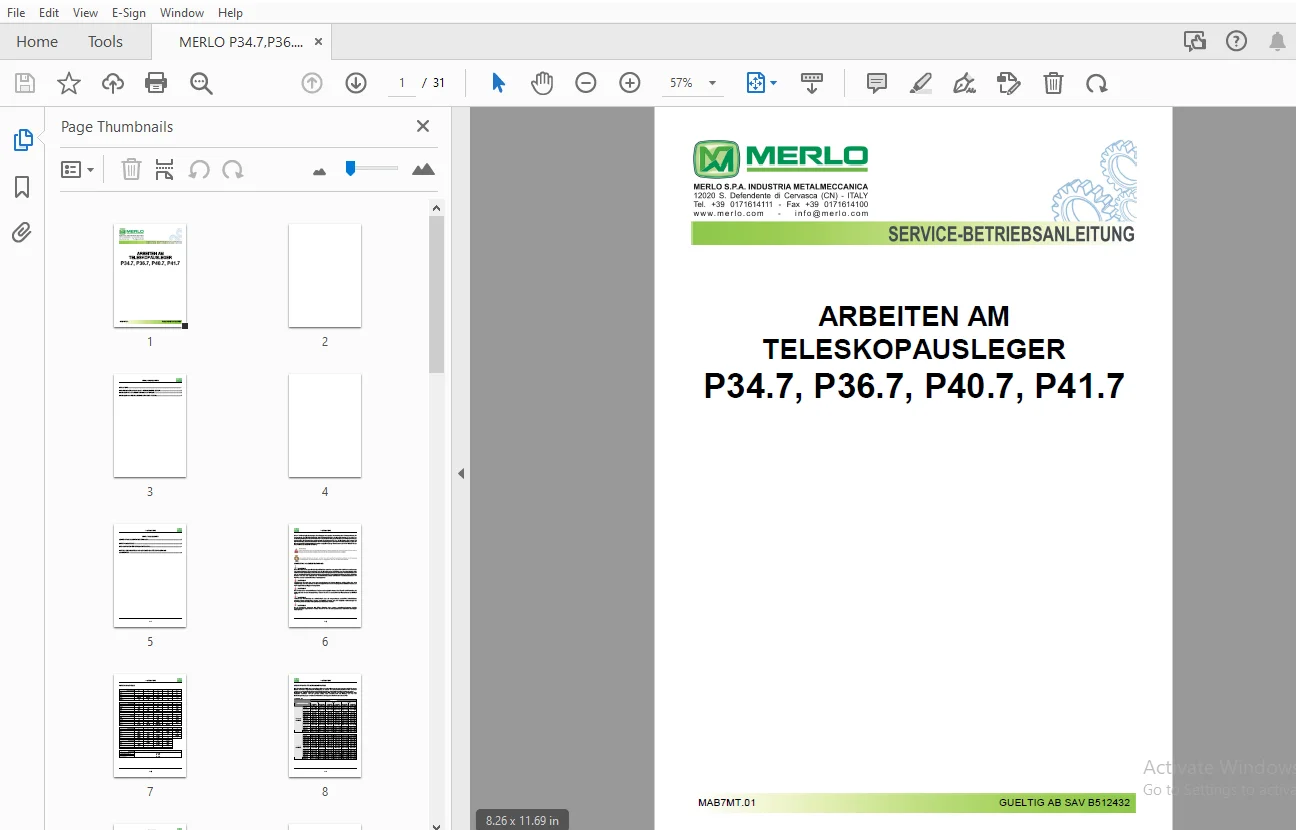Screen dimensions: 1296x830
Task: Open the thumbnail options menu dropdown
Action: [x=78, y=169]
